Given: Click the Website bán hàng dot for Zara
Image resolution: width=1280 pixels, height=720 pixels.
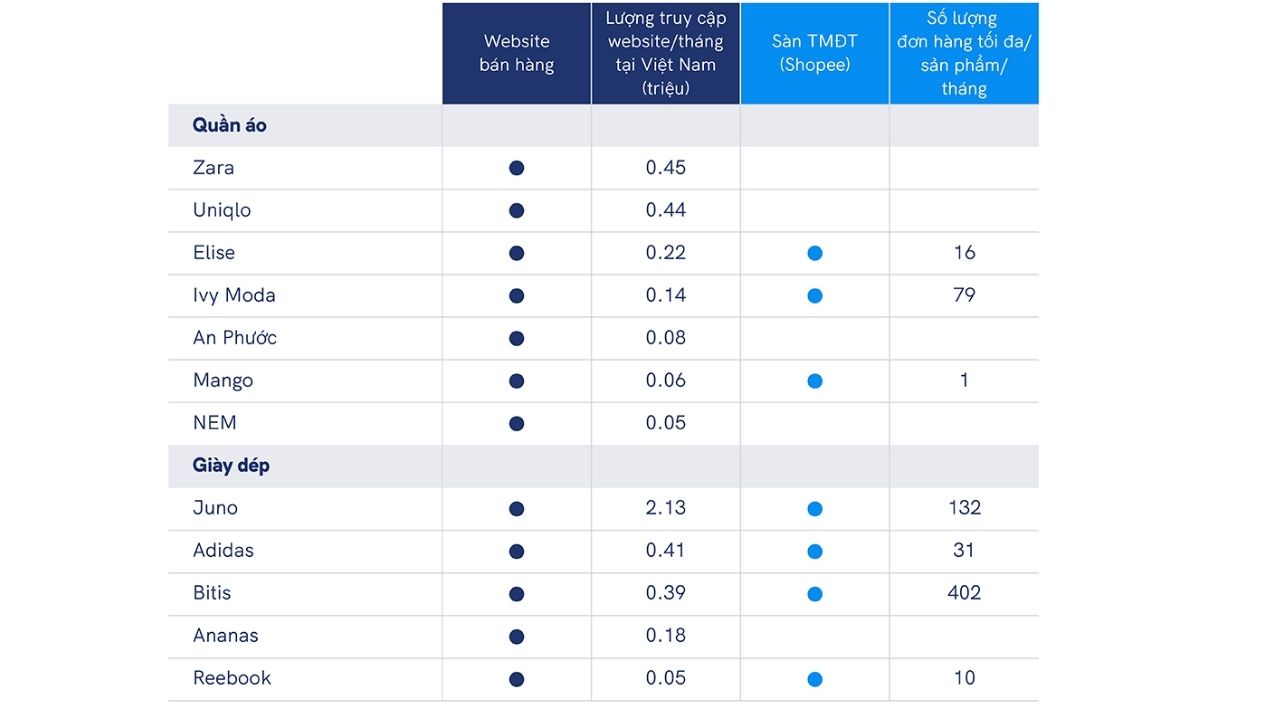Looking at the screenshot, I should [x=516, y=168].
